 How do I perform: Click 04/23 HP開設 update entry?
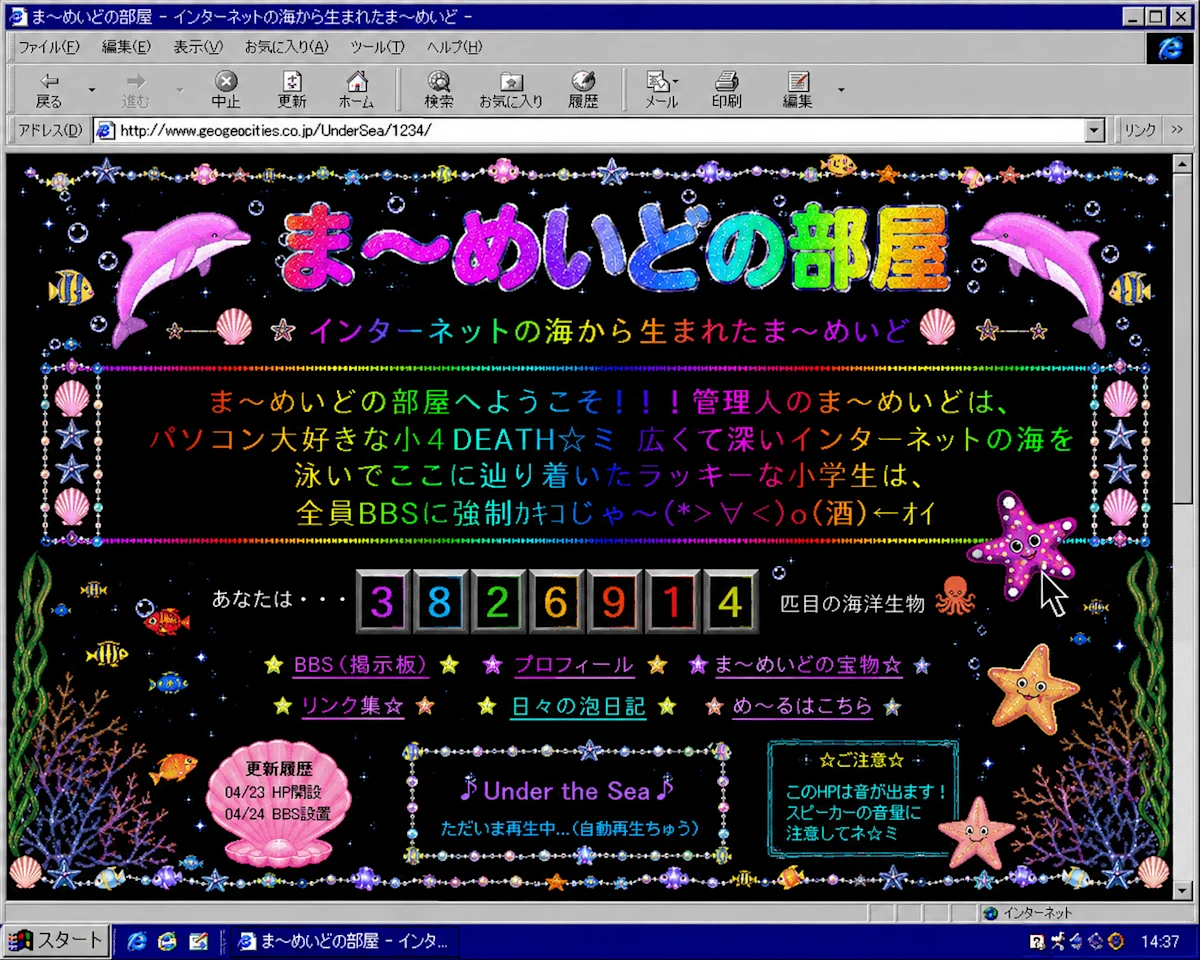point(273,792)
